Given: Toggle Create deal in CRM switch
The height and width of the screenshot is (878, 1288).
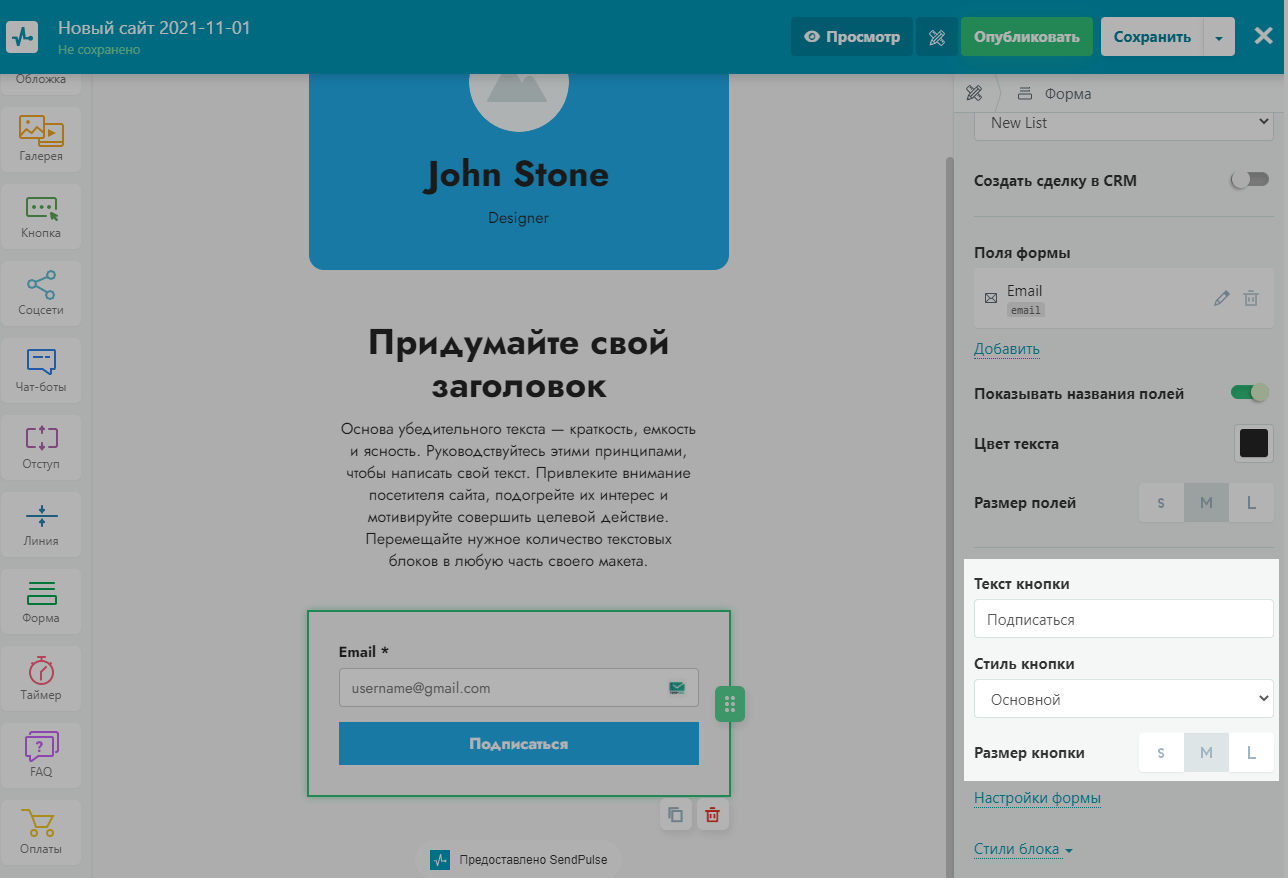Looking at the screenshot, I should click(x=1250, y=180).
